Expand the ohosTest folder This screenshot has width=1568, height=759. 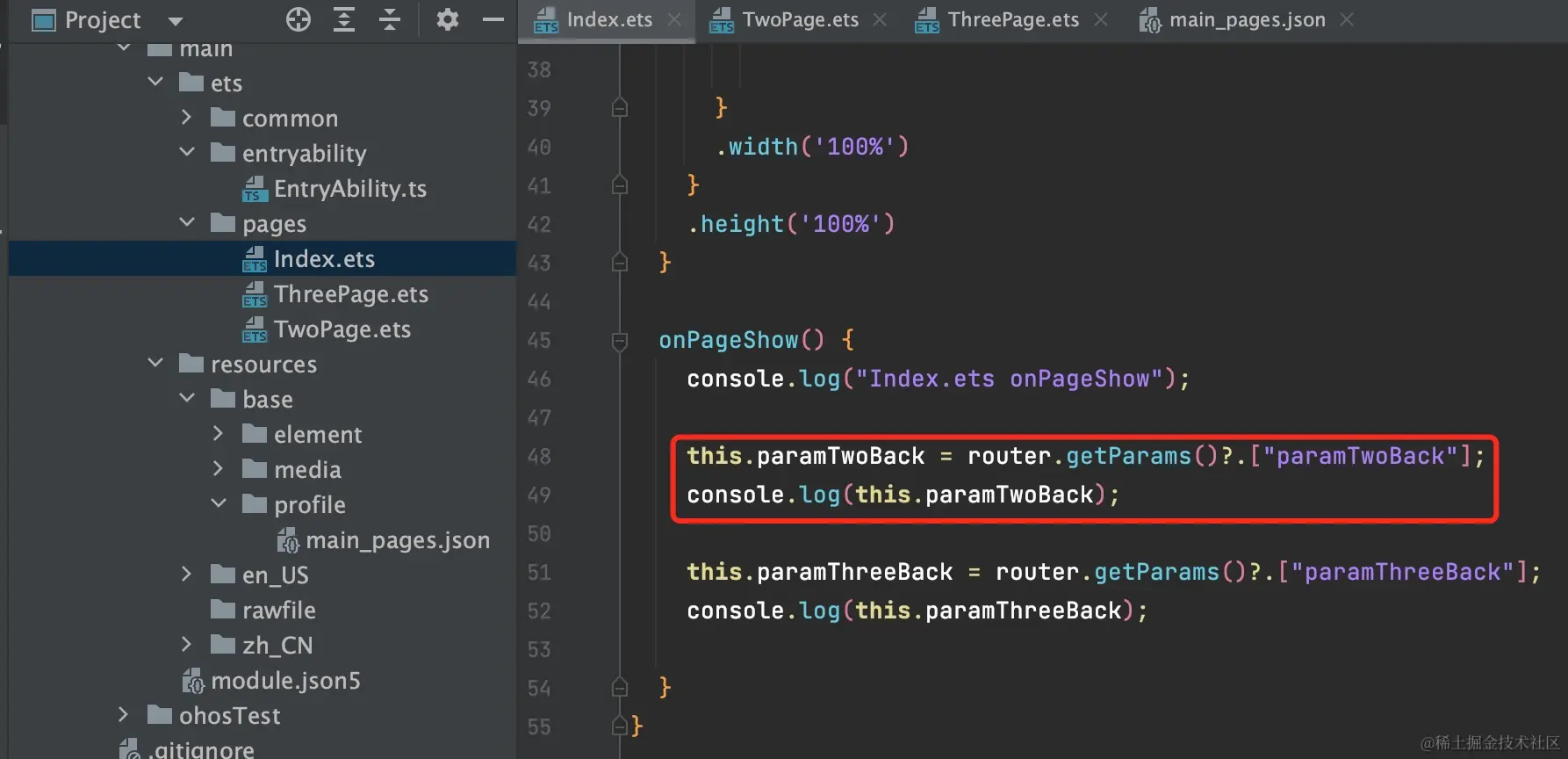123,714
